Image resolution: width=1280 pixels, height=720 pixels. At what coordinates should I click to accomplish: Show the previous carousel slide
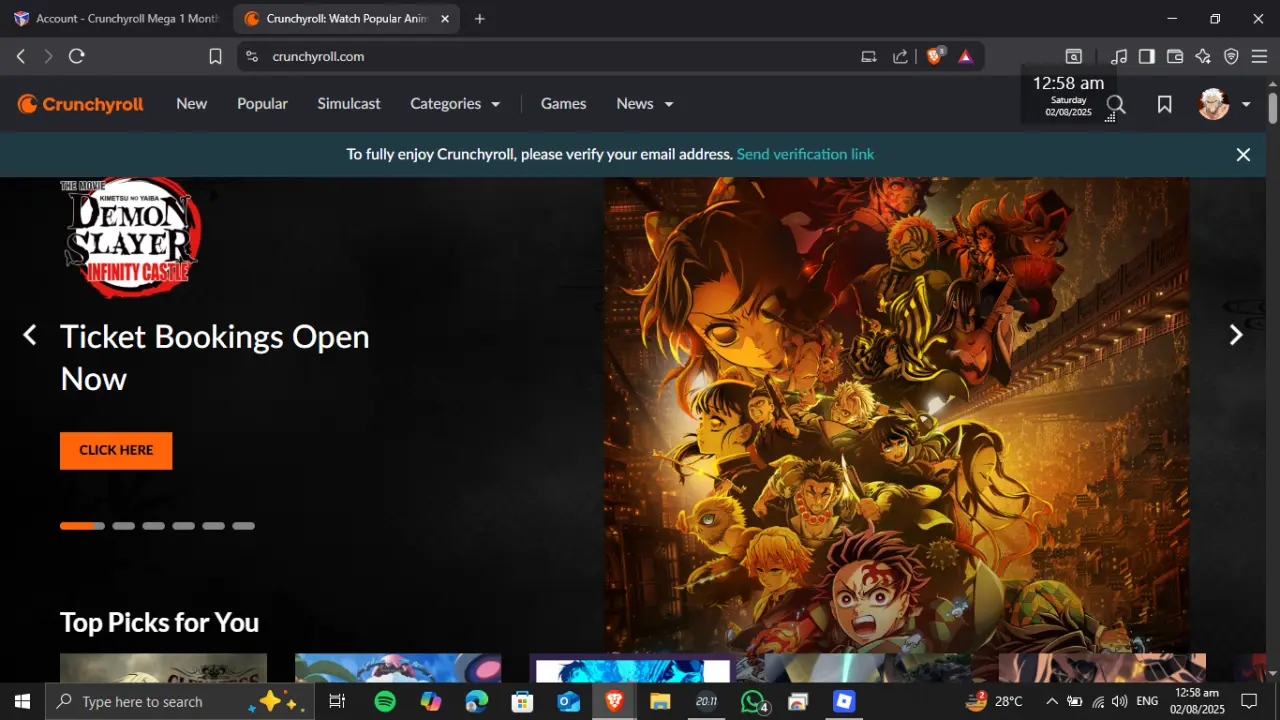point(30,336)
